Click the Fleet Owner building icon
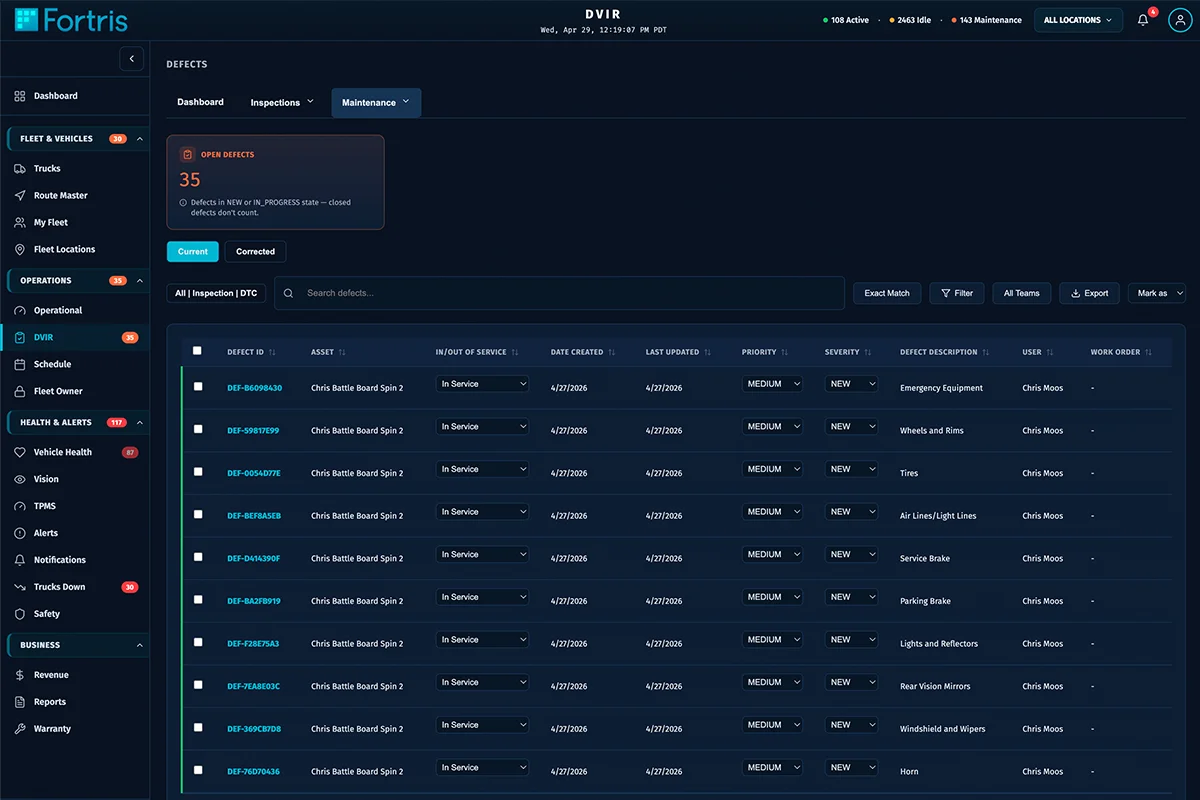This screenshot has height=800, width=1200. [20, 392]
